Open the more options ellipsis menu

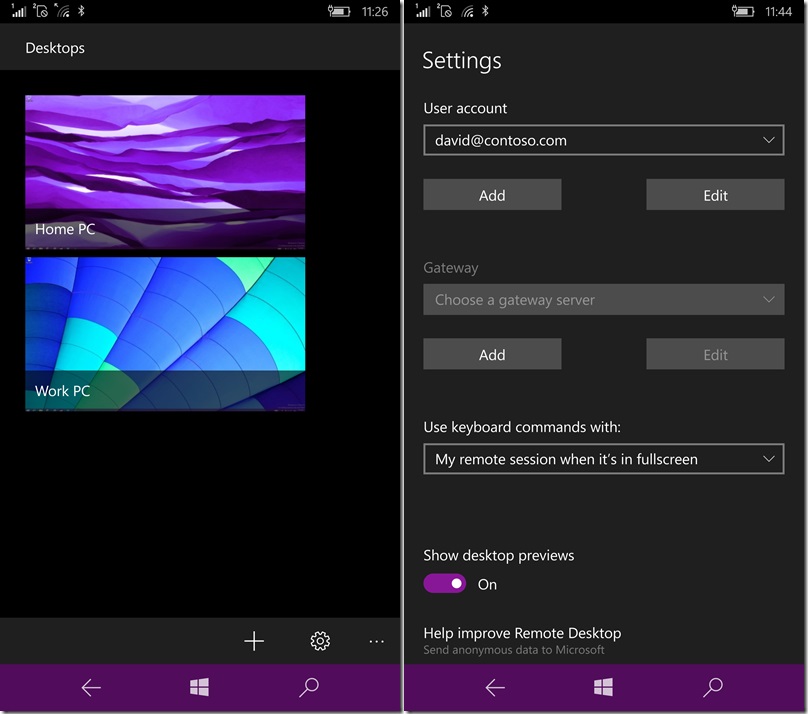click(x=376, y=641)
